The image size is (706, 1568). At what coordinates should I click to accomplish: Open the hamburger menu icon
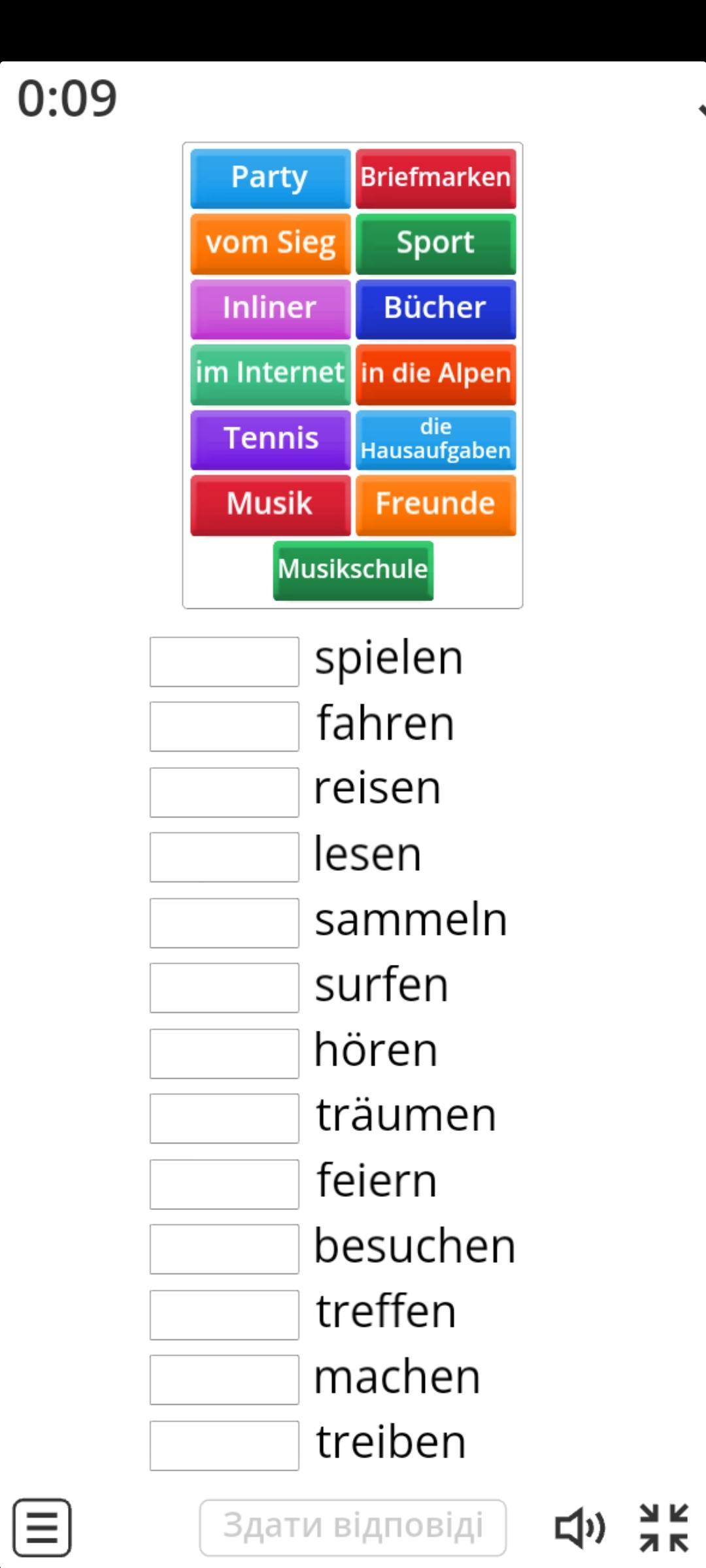point(42,1527)
